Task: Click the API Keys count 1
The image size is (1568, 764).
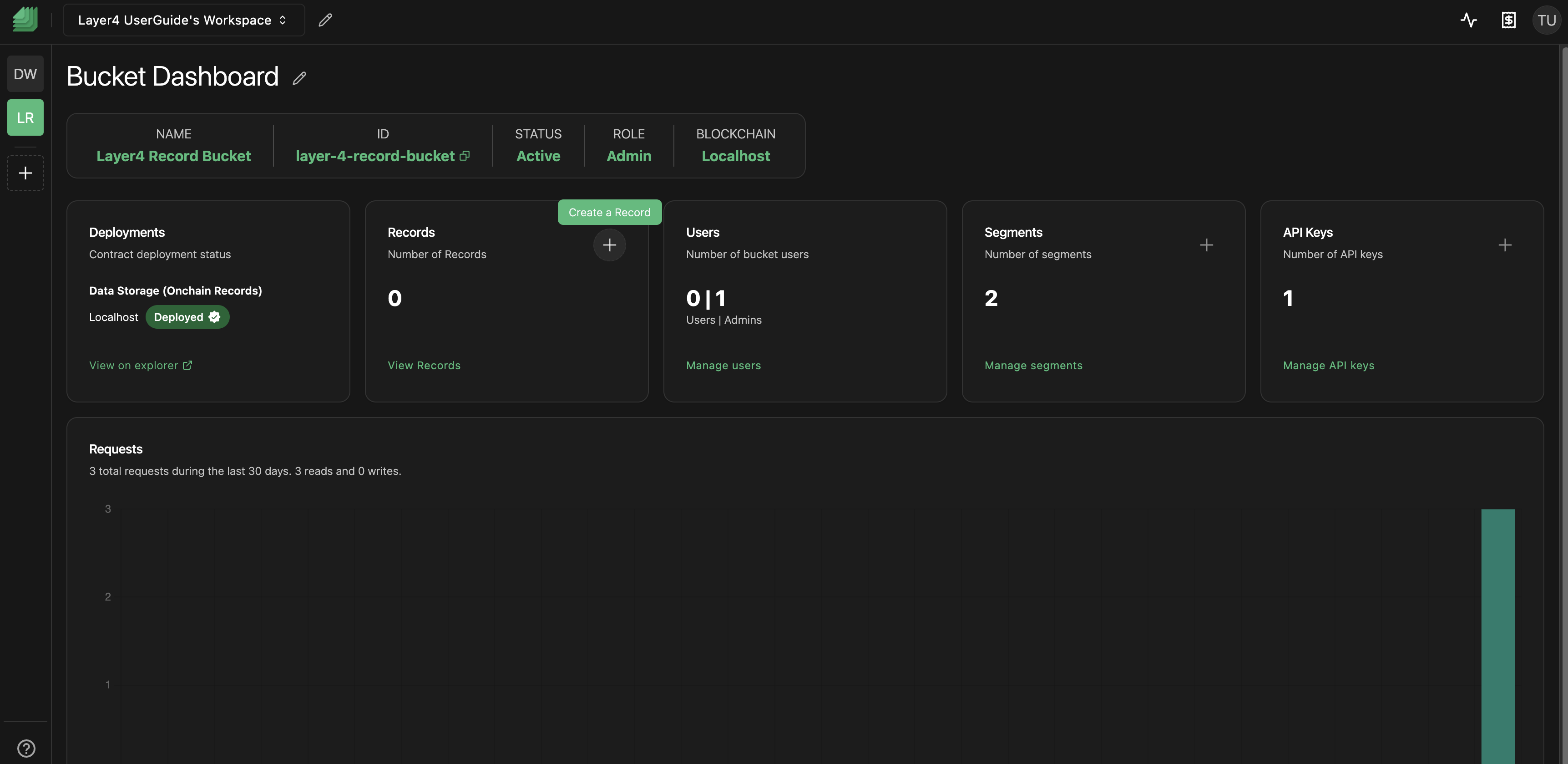Action: pos(1288,298)
